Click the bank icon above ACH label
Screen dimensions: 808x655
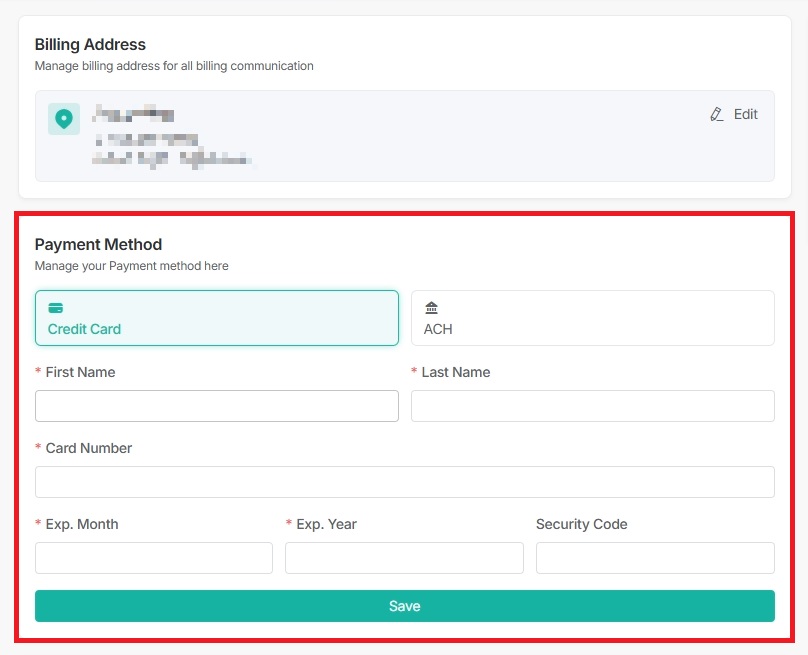tap(431, 308)
